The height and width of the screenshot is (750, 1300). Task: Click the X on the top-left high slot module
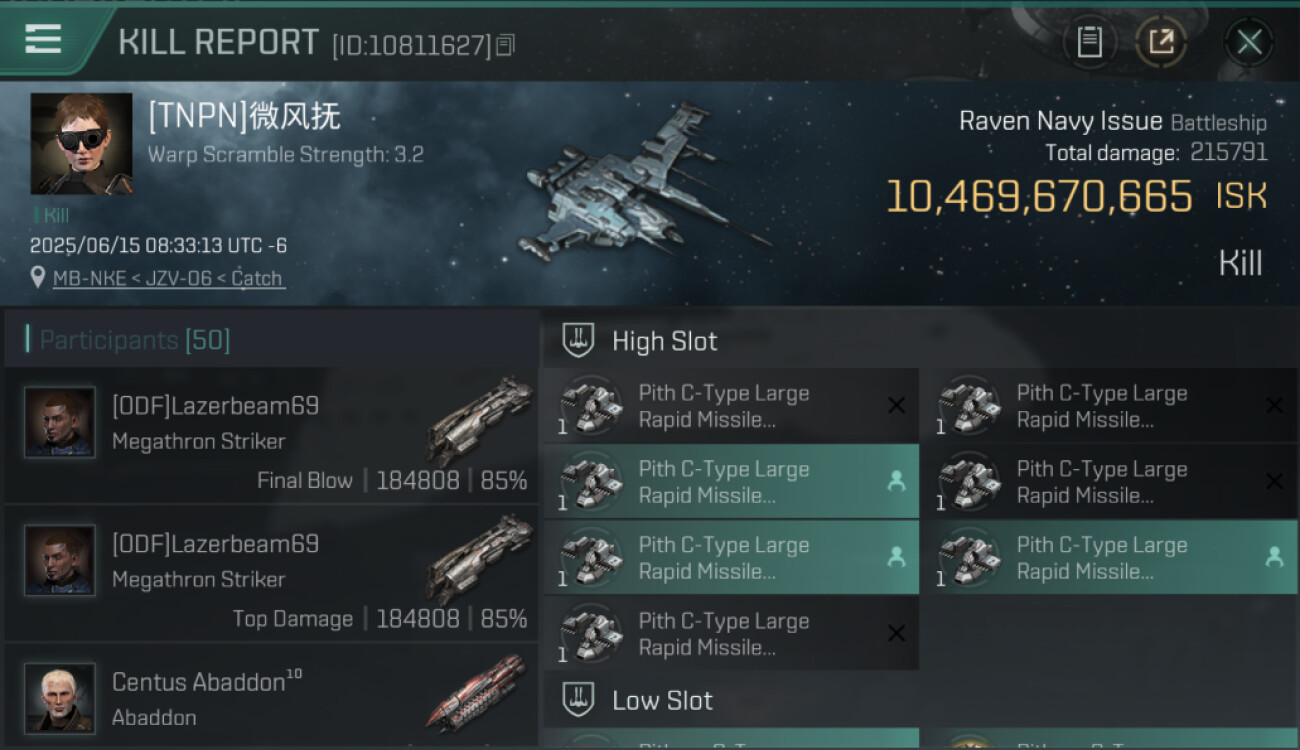(x=896, y=406)
